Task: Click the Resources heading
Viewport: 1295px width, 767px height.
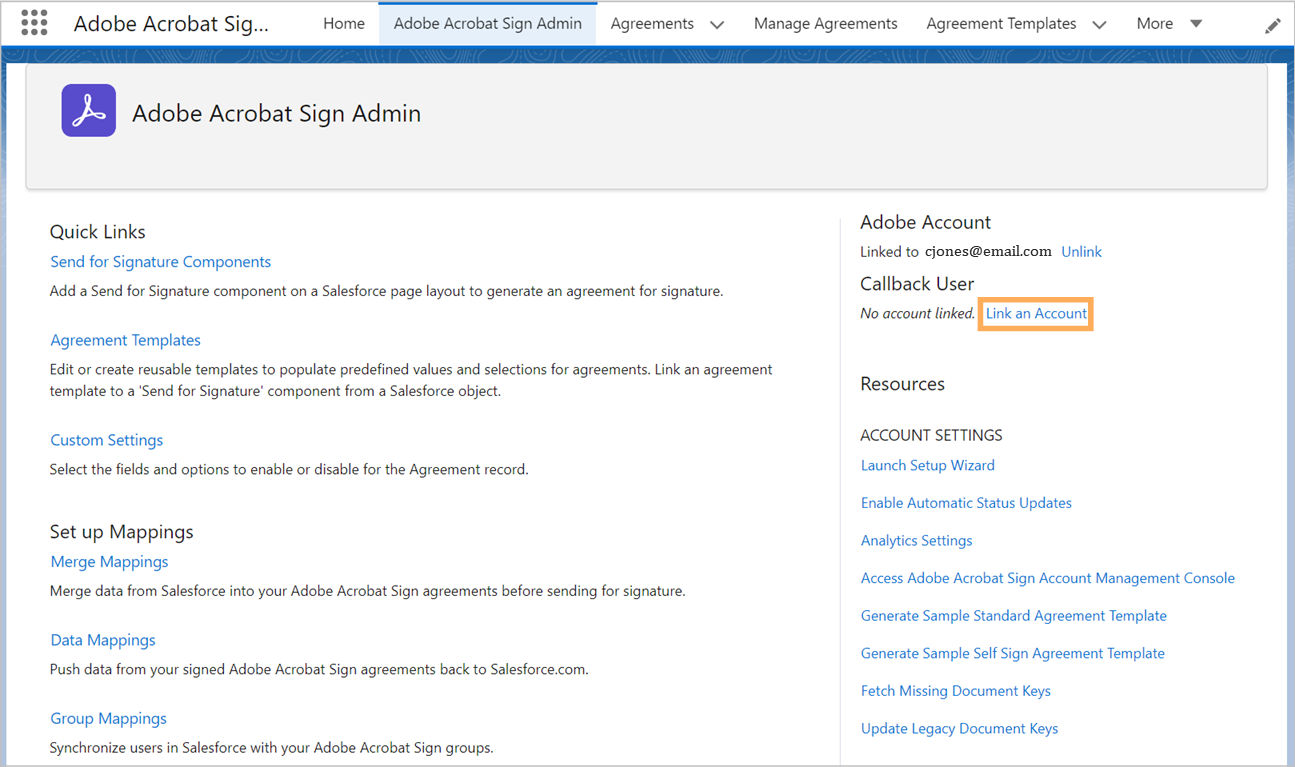Action: (903, 384)
